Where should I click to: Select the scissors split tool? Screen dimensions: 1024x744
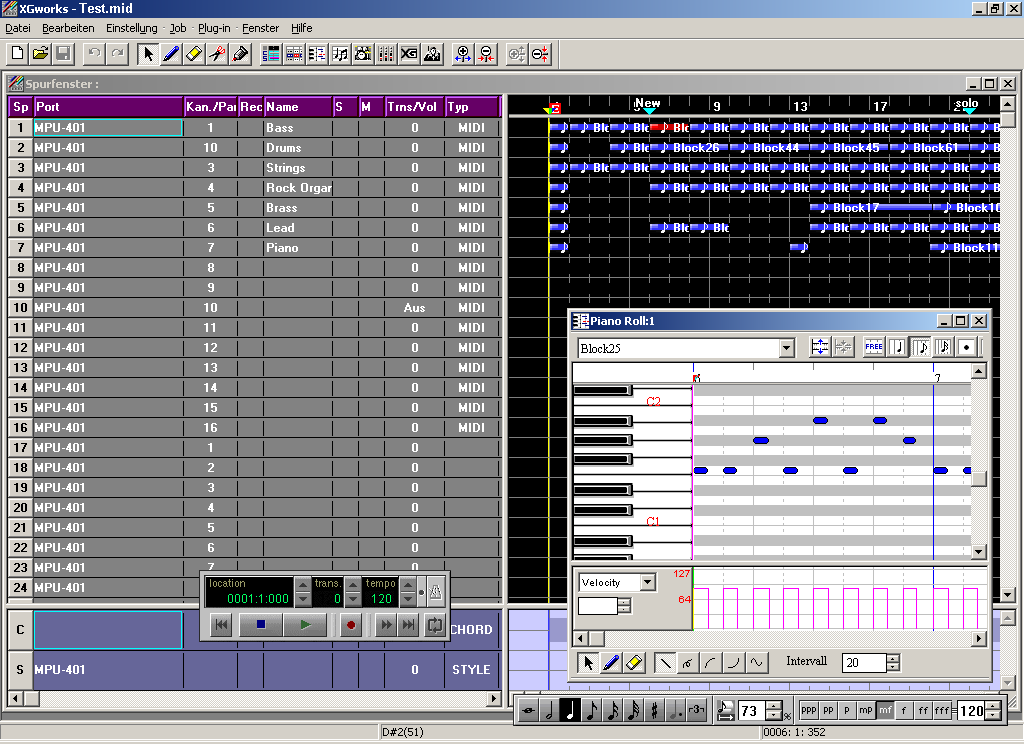(x=217, y=54)
